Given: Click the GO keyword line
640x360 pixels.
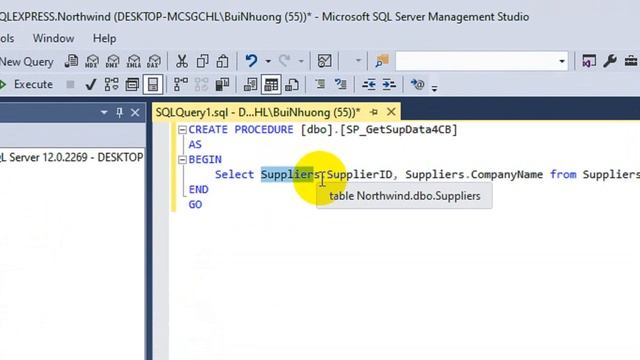Looking at the screenshot, I should pyautogui.click(x=195, y=204).
